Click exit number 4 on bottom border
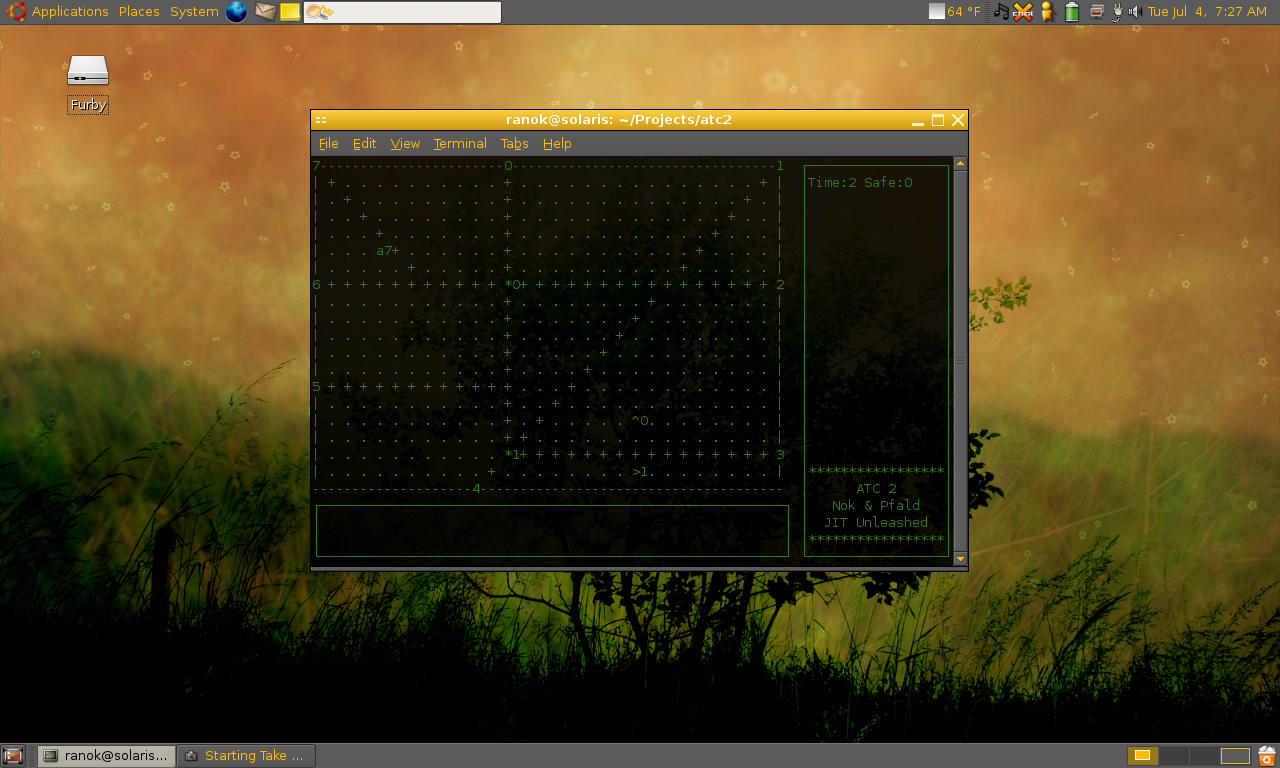1280x768 pixels. coord(477,489)
